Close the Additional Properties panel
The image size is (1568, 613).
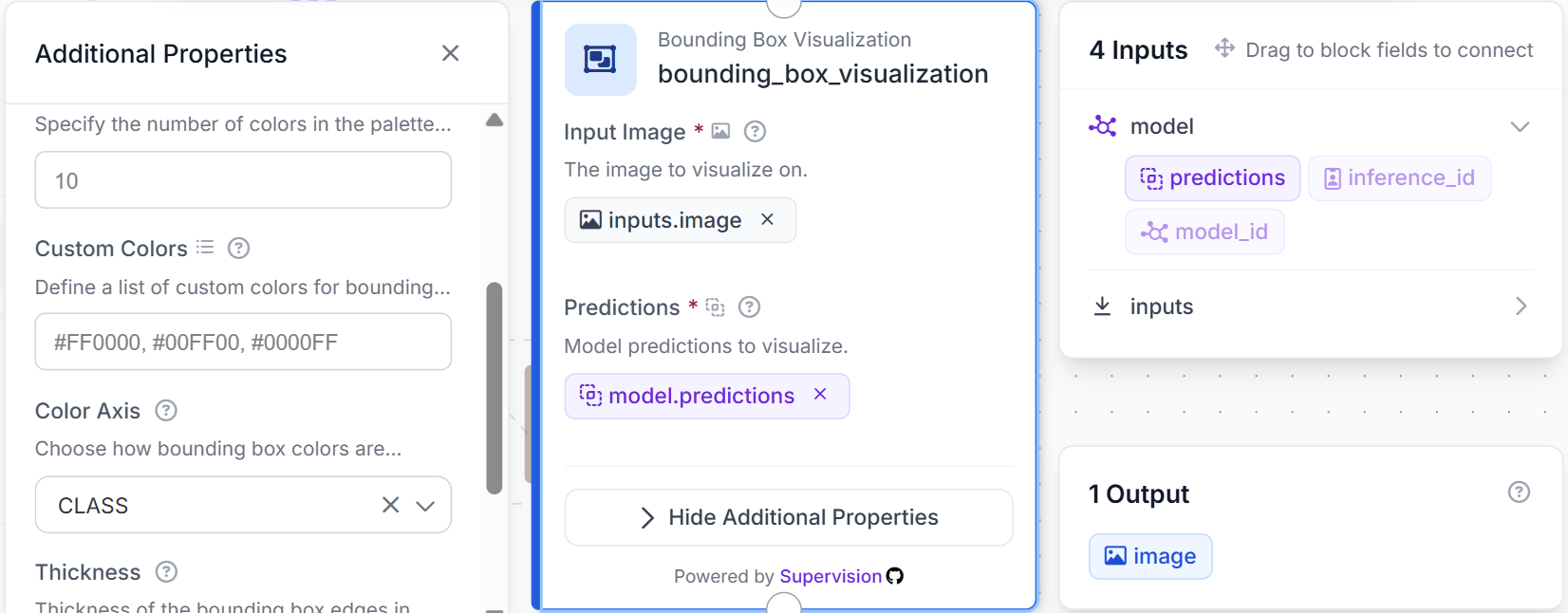point(451,53)
